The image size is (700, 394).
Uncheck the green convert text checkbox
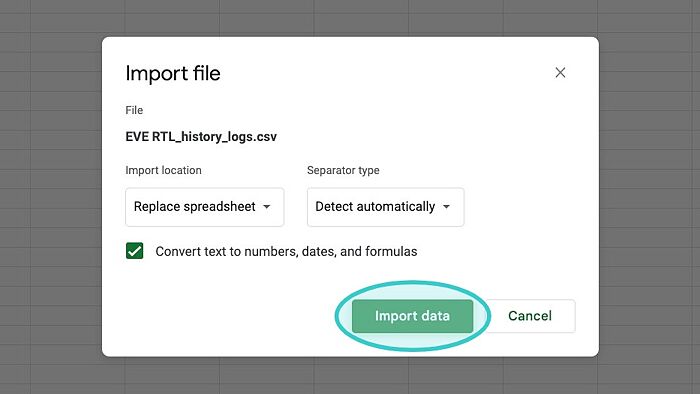click(134, 251)
